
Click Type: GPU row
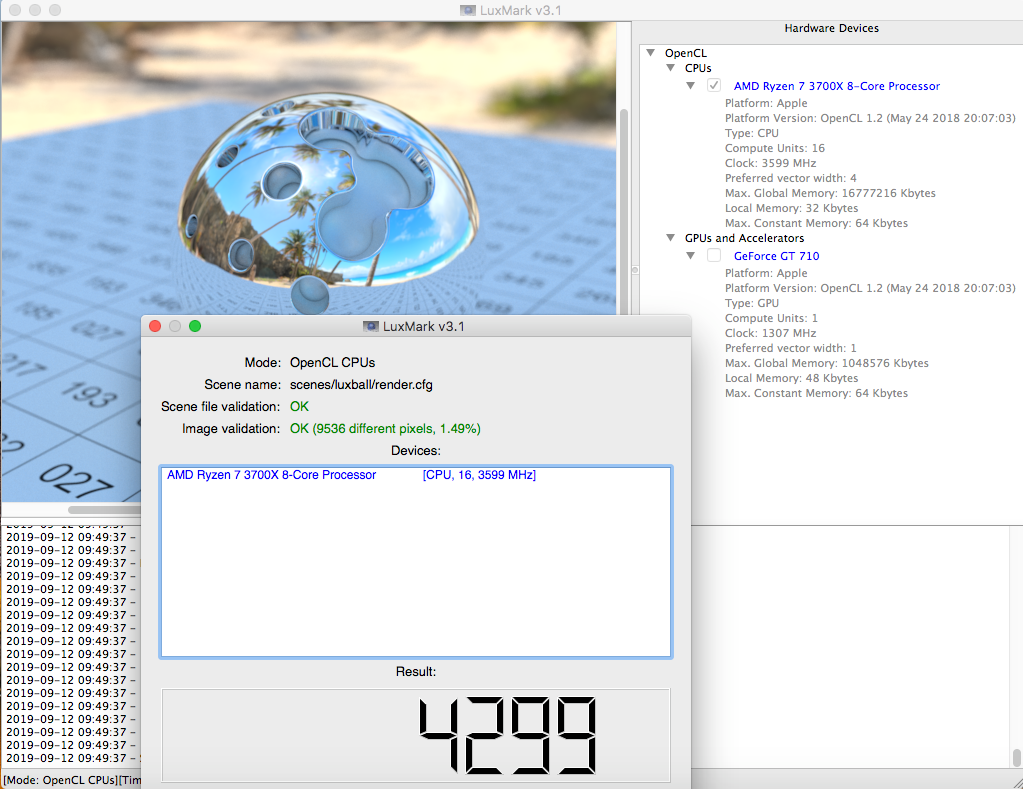pos(752,303)
